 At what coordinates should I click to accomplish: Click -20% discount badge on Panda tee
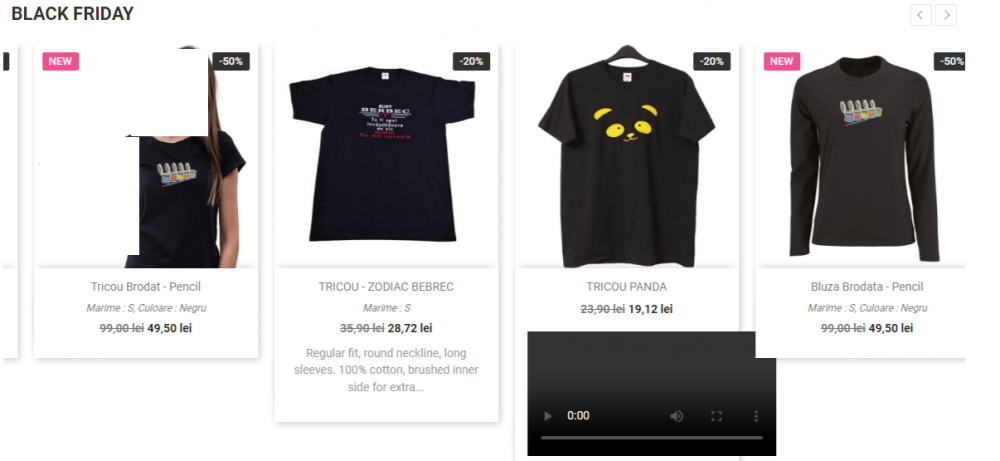(712, 61)
